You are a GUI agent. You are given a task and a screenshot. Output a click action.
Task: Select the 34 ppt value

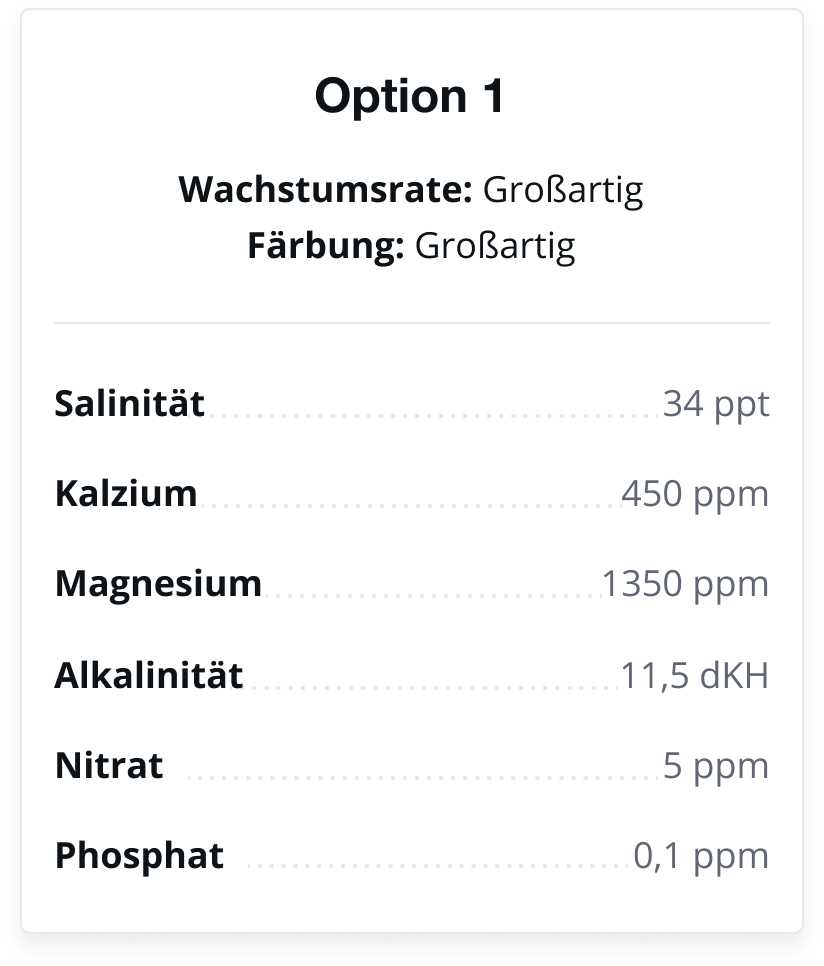716,405
